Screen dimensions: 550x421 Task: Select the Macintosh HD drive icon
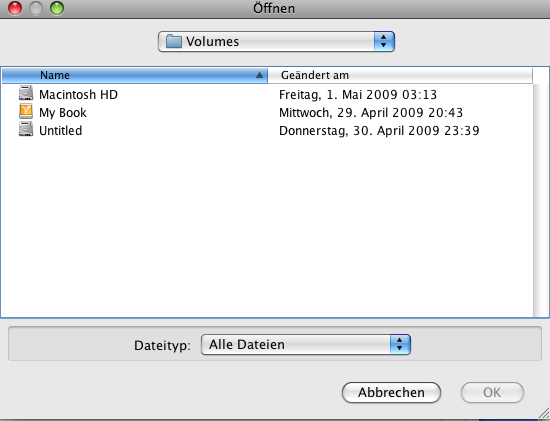pos(26,93)
